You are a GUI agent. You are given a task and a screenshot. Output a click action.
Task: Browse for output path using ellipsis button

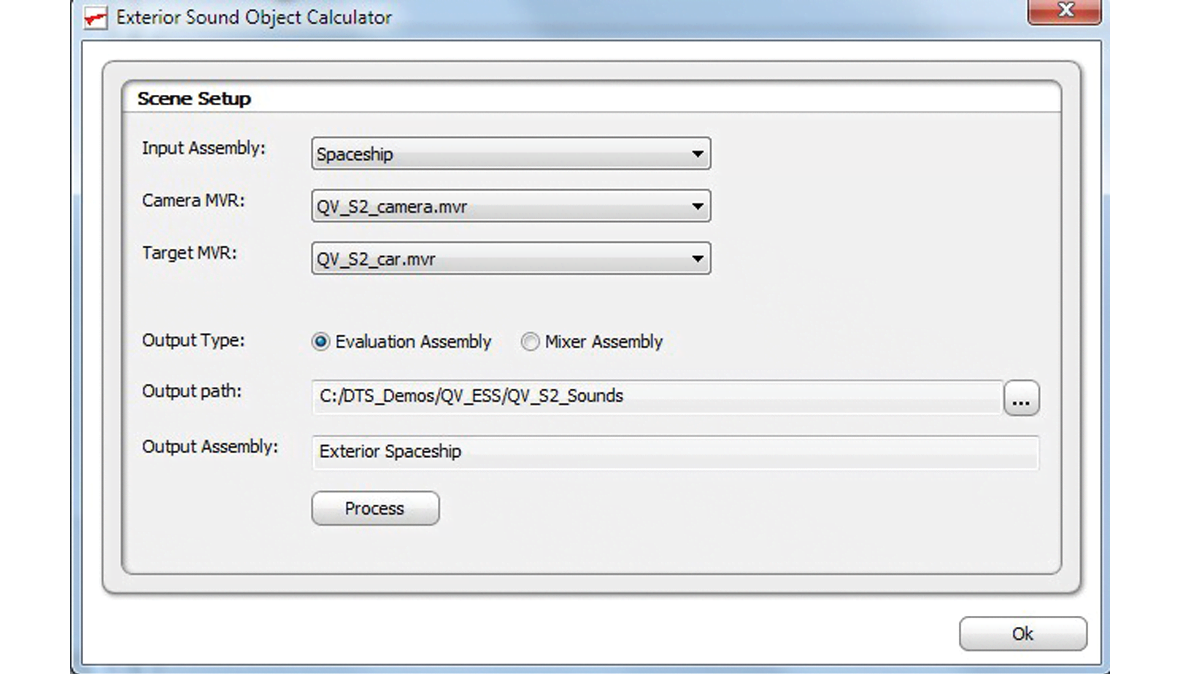[1021, 398]
